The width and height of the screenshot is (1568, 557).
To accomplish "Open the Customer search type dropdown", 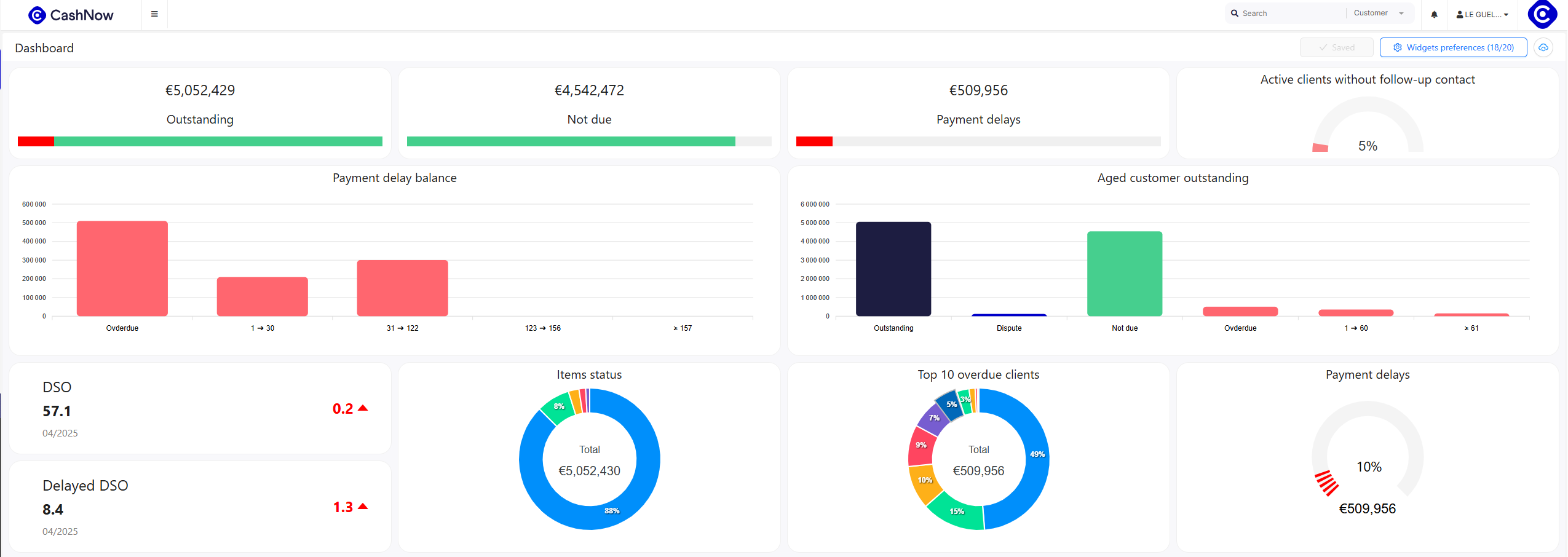I will coord(1378,13).
